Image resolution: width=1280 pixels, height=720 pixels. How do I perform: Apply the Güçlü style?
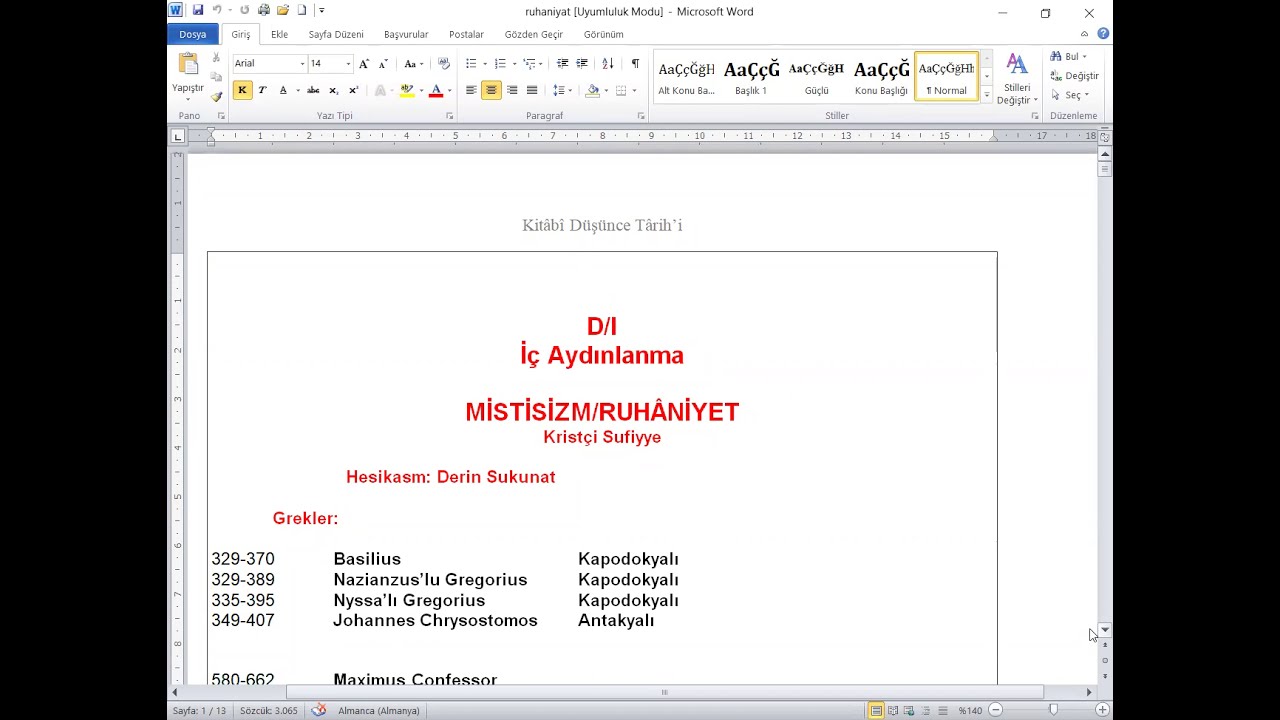pos(816,77)
